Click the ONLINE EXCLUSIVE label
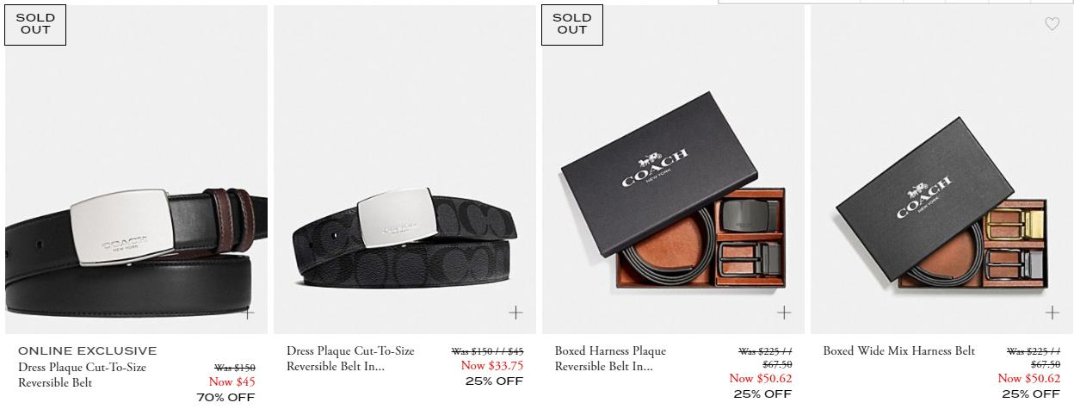The image size is (1080, 409). [87, 351]
